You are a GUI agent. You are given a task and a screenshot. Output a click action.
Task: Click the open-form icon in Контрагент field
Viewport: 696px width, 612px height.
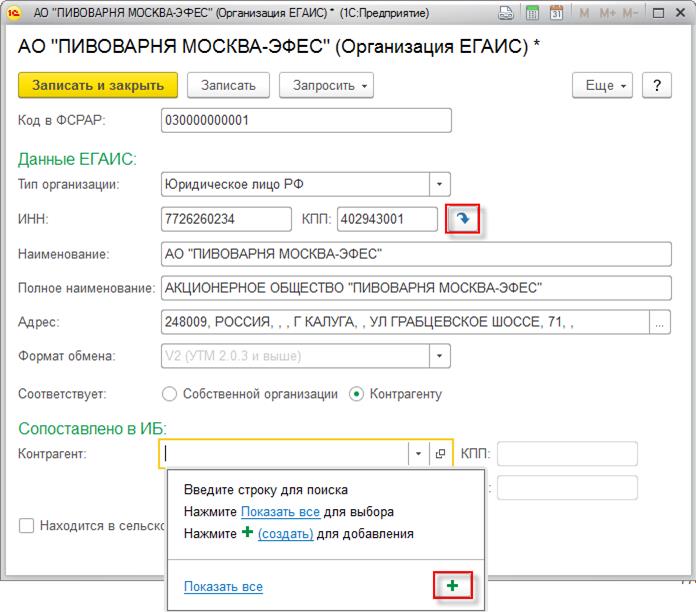tap(440, 454)
